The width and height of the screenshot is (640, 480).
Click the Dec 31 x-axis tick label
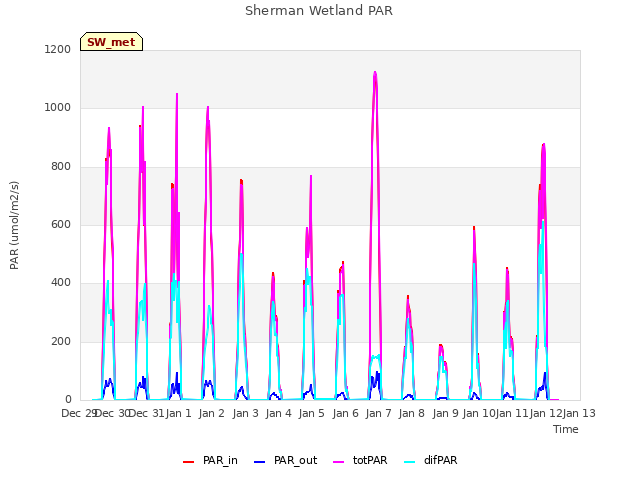(147, 413)
